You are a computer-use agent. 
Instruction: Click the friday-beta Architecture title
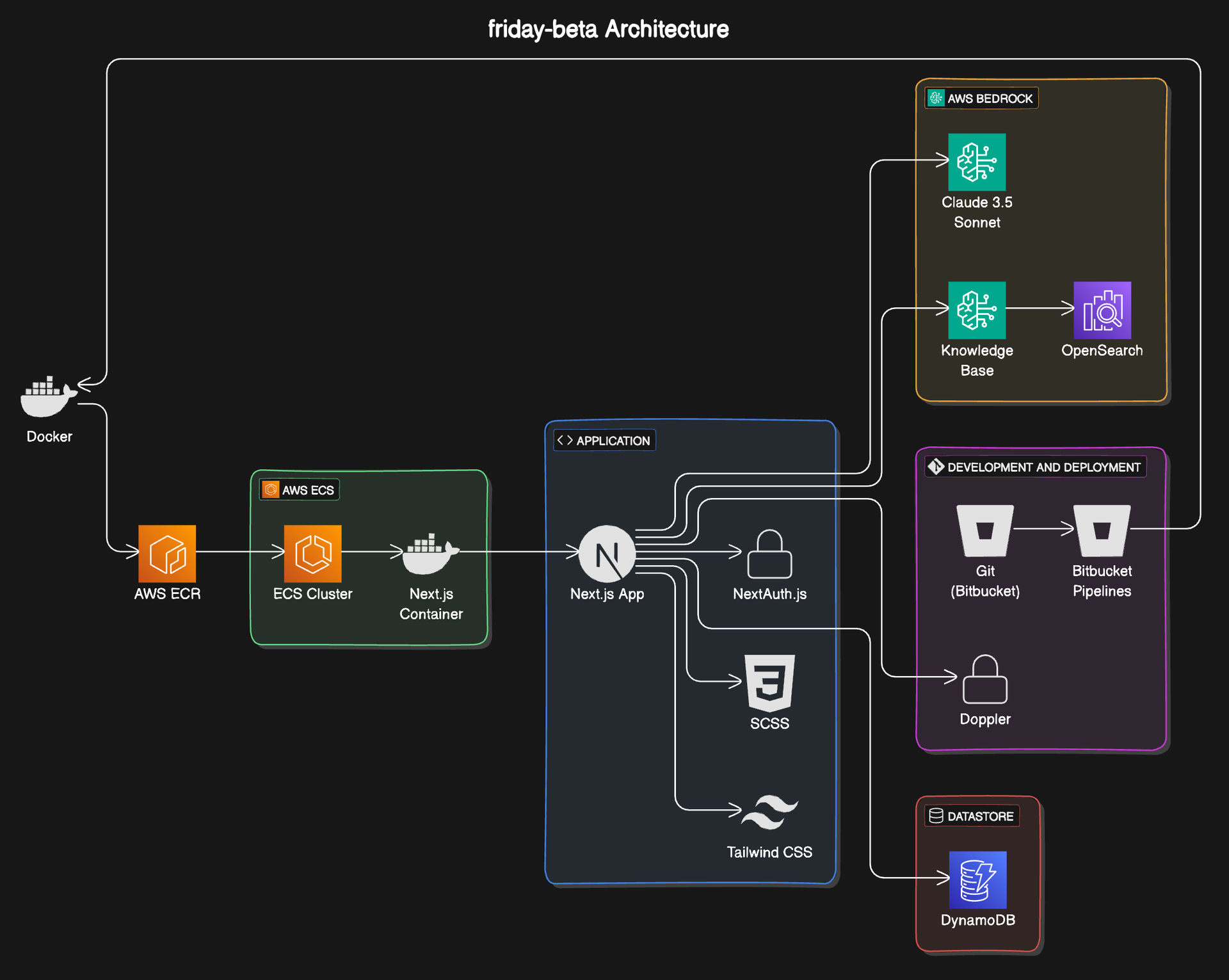pyautogui.click(x=608, y=29)
